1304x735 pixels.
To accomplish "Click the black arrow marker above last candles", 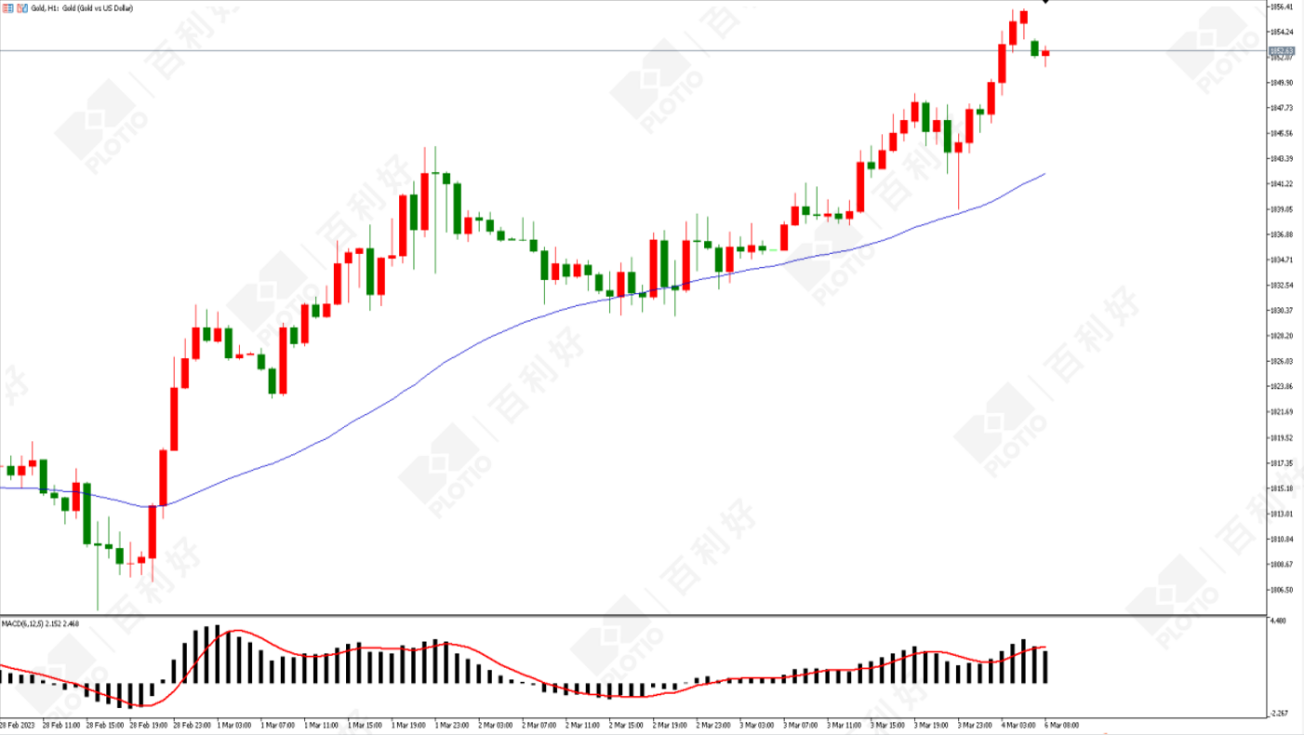I will (1046, 2).
